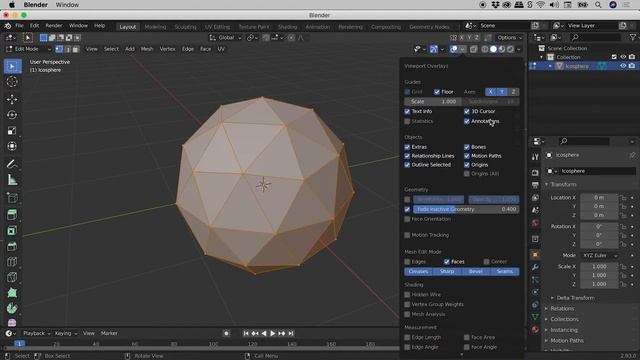Expand the Collections panel
This screenshot has height=360, width=640.
(564, 319)
